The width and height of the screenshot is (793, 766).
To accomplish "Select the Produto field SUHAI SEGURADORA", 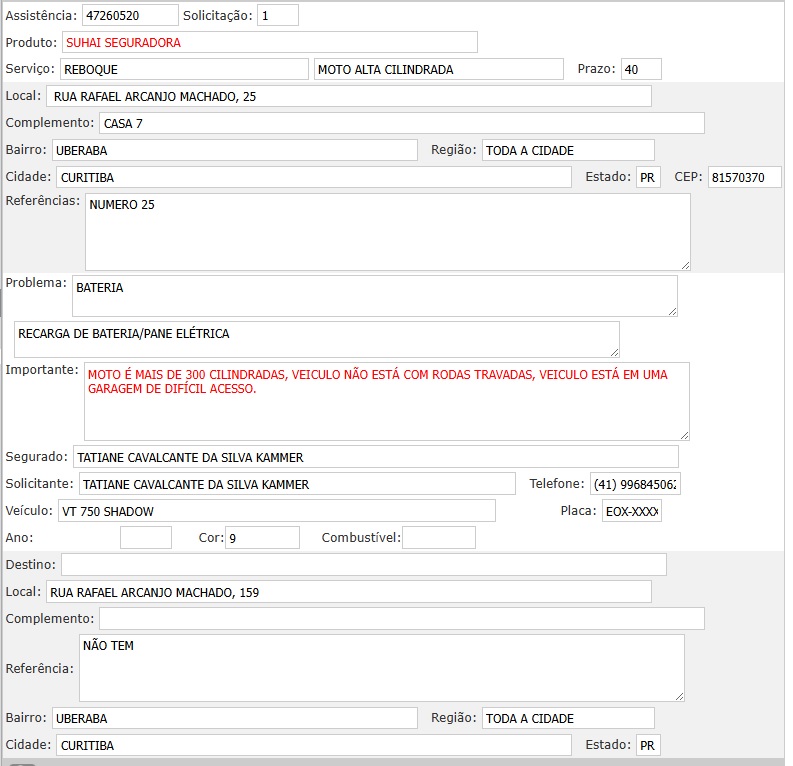I will coord(270,42).
